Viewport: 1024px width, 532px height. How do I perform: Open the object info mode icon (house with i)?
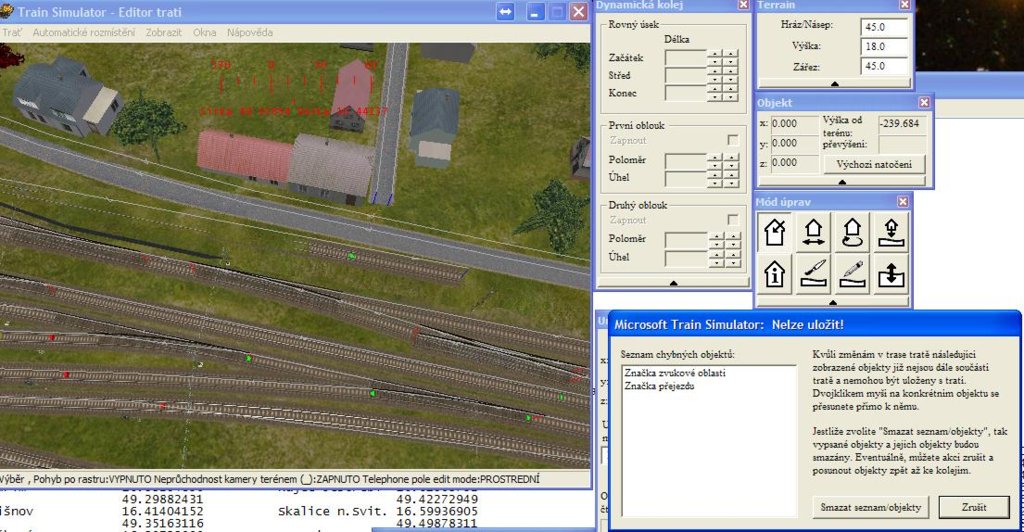pos(775,273)
